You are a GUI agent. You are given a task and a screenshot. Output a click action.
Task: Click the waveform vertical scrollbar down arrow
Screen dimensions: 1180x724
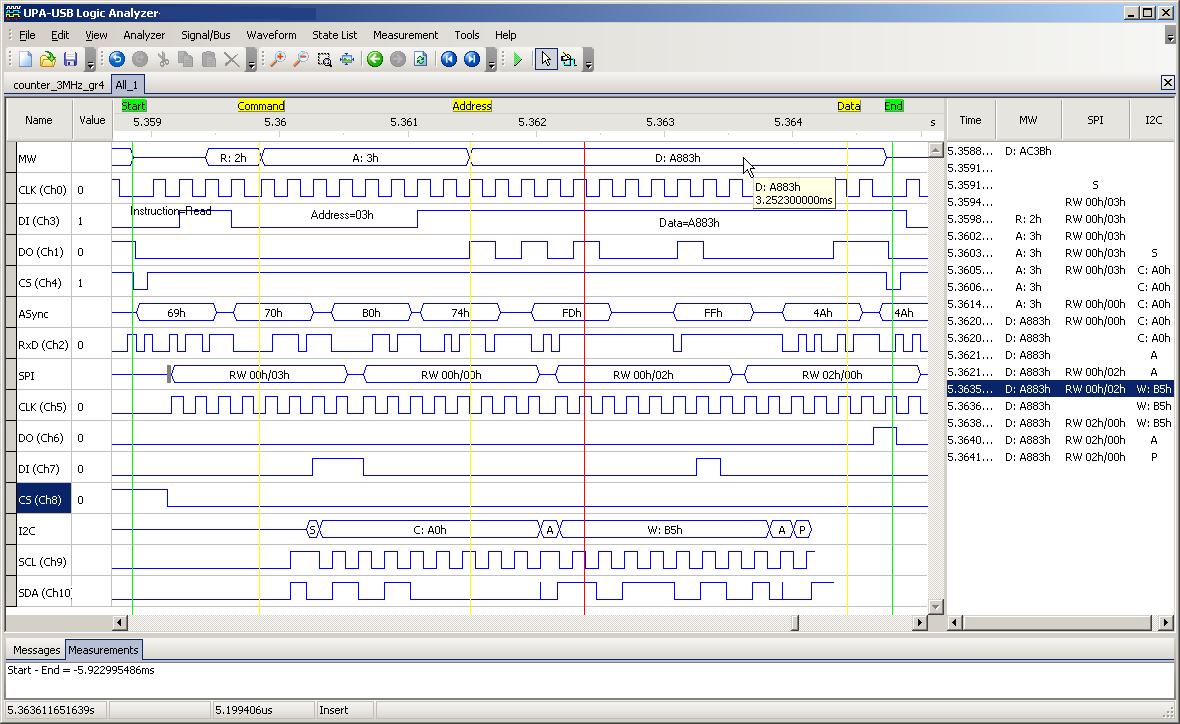[935, 607]
